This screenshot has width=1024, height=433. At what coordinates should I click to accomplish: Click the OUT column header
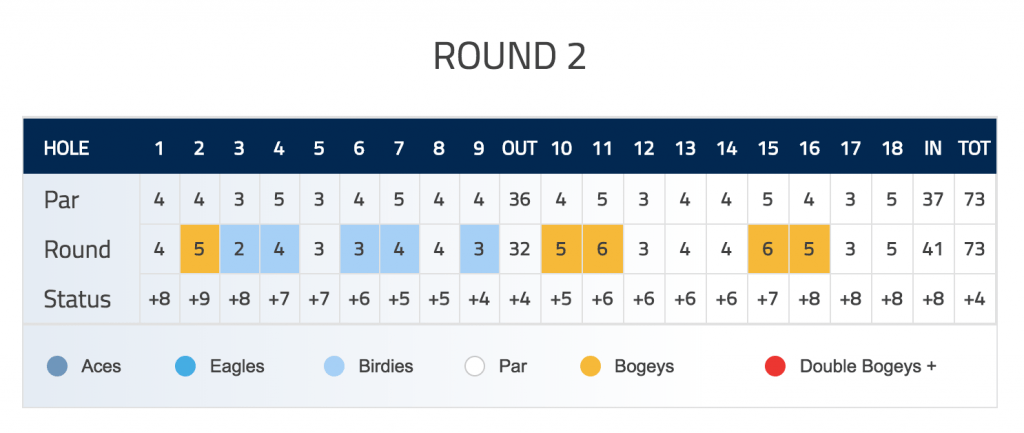pyautogui.click(x=519, y=148)
